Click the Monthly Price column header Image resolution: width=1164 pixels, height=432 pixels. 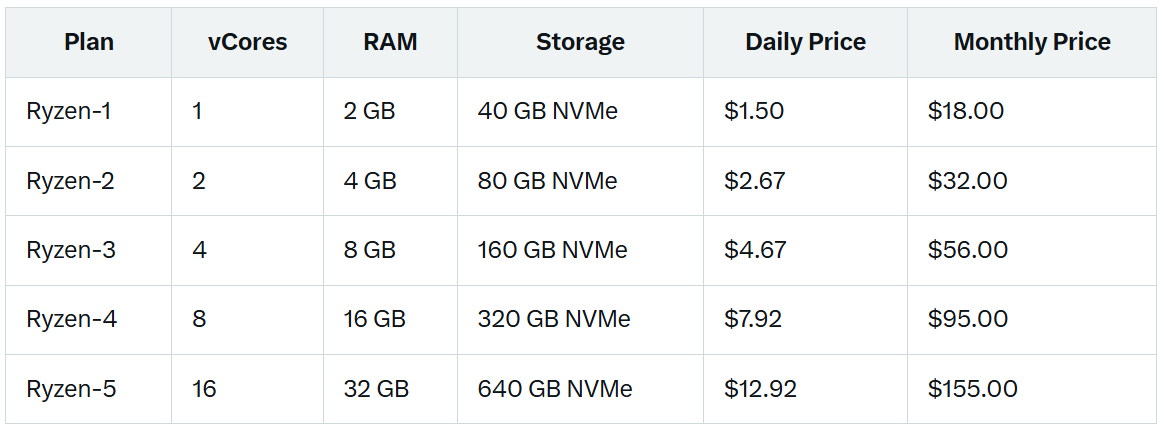[1033, 42]
